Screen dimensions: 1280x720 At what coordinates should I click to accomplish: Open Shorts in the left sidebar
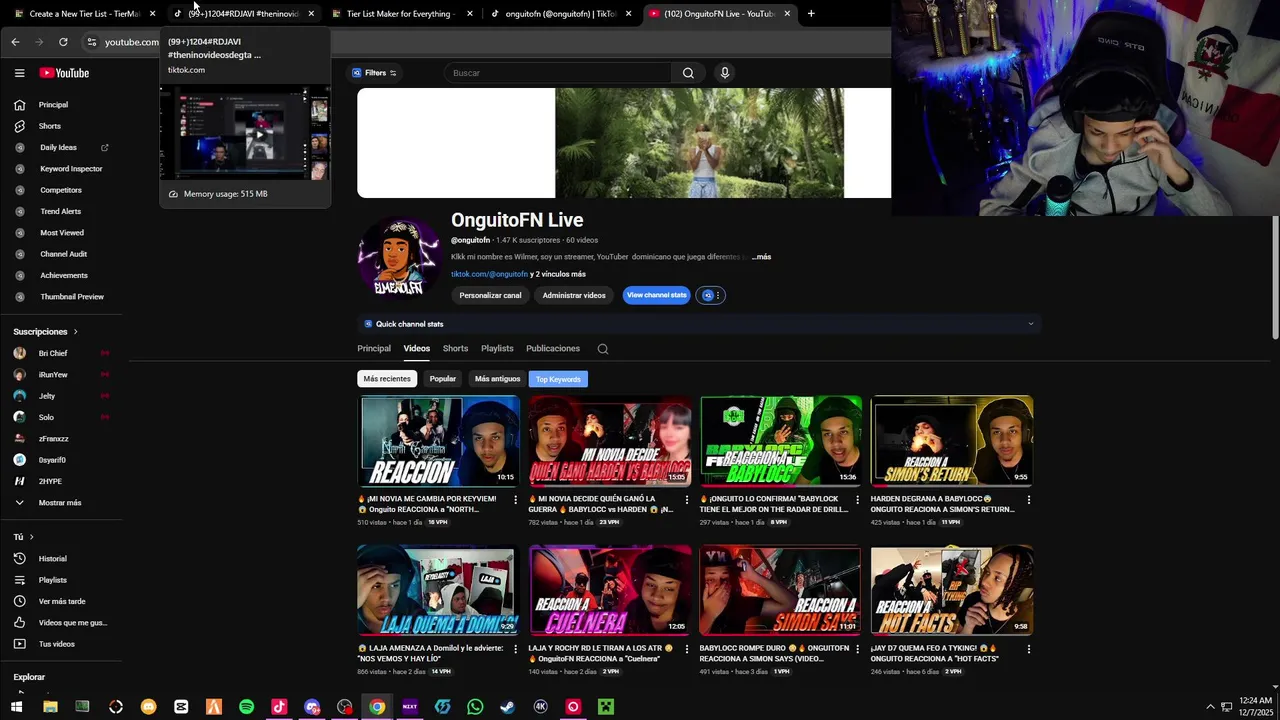click(50, 126)
